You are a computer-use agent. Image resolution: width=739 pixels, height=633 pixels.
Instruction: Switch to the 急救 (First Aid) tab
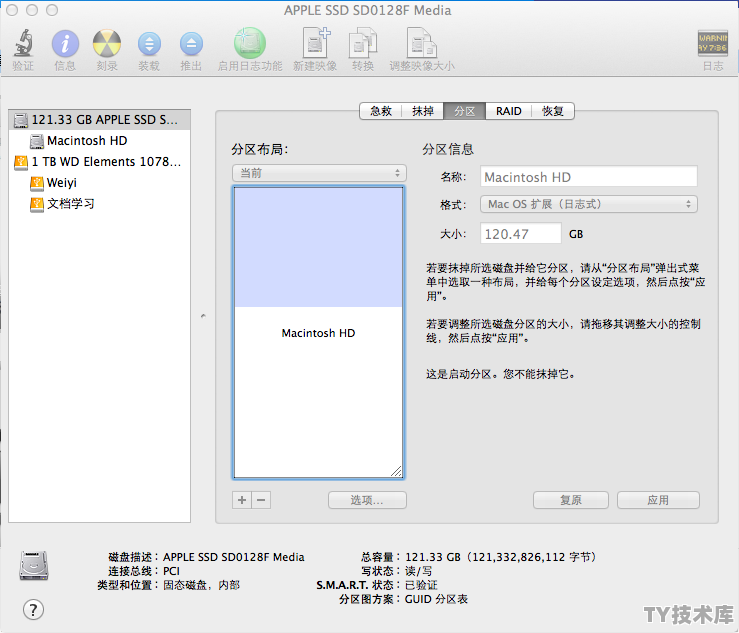pyautogui.click(x=381, y=111)
